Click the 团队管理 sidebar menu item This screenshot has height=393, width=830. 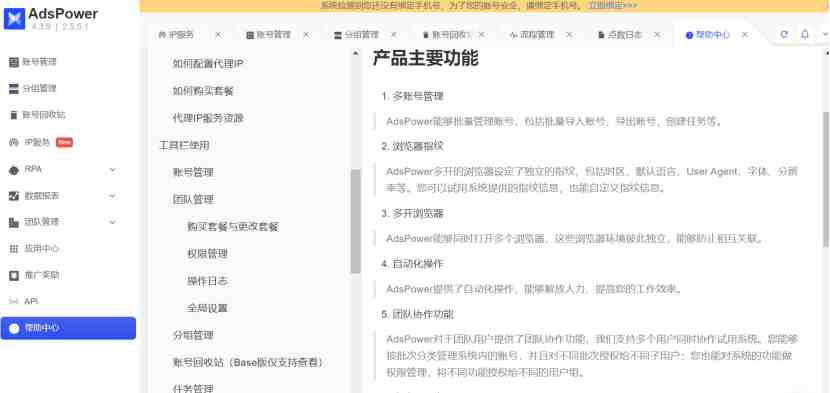tap(34, 222)
